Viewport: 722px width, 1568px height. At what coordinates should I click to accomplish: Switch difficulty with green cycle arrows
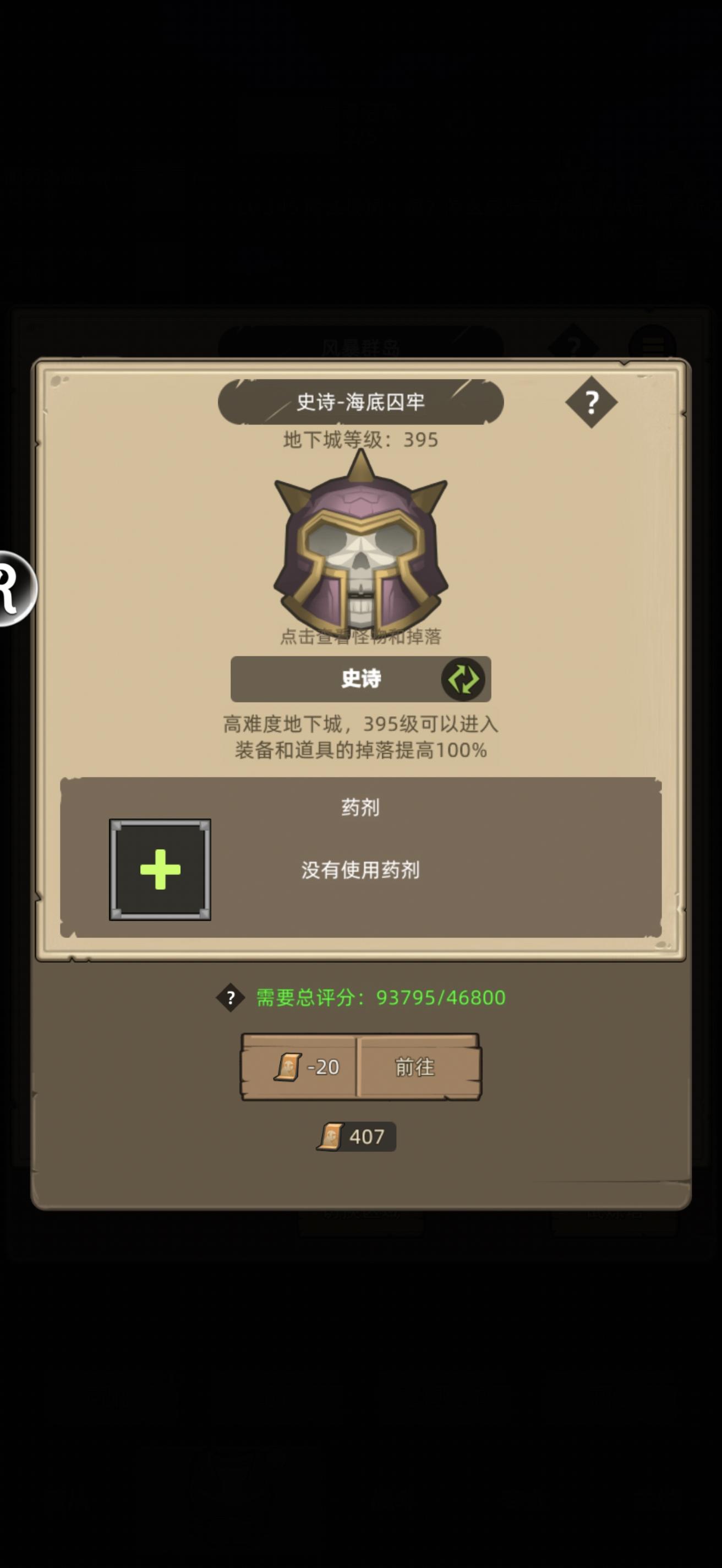pyautogui.click(x=463, y=679)
